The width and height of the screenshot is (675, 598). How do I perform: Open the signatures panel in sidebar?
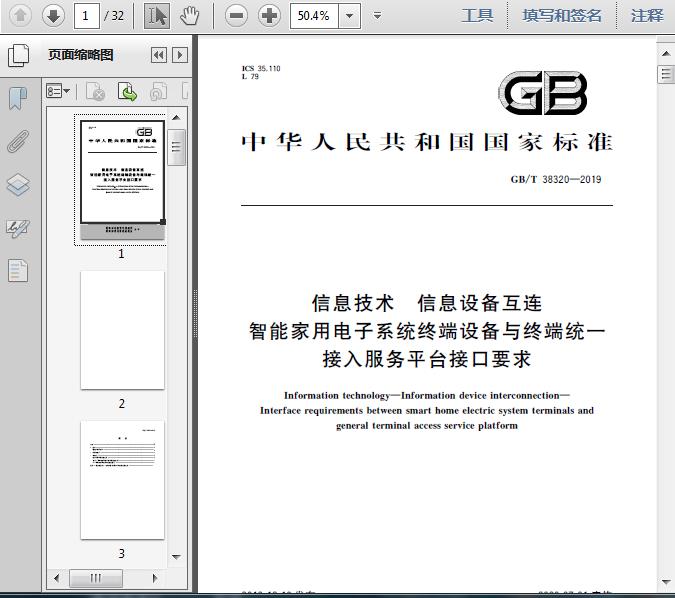(x=18, y=228)
